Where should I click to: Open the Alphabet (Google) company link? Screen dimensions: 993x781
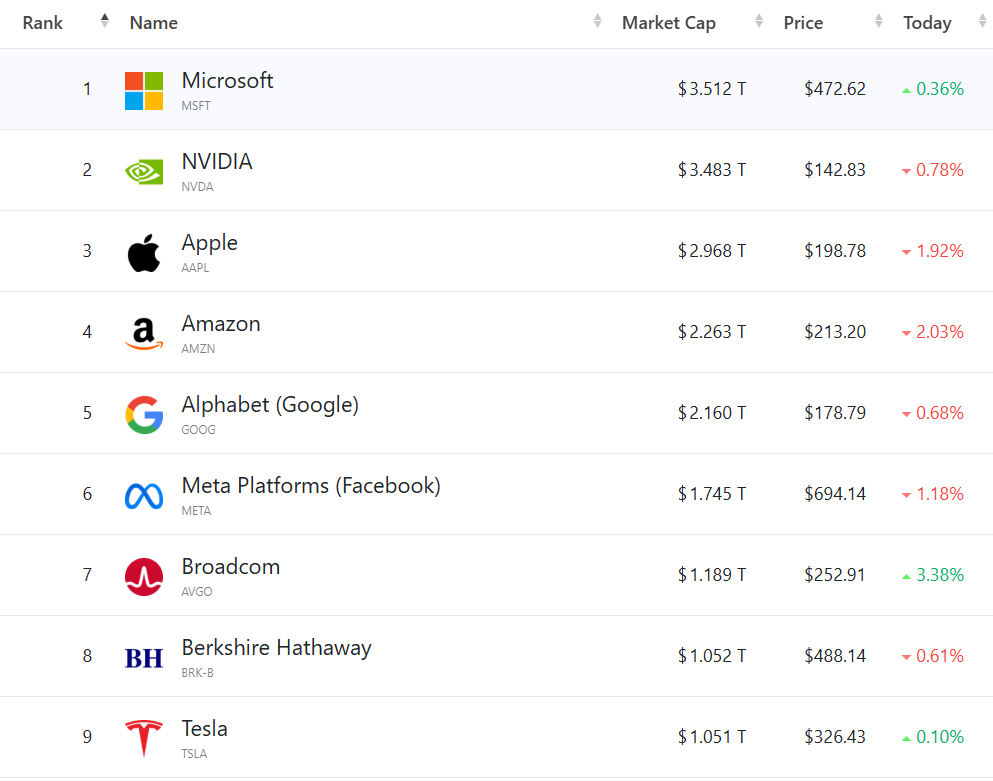(270, 405)
